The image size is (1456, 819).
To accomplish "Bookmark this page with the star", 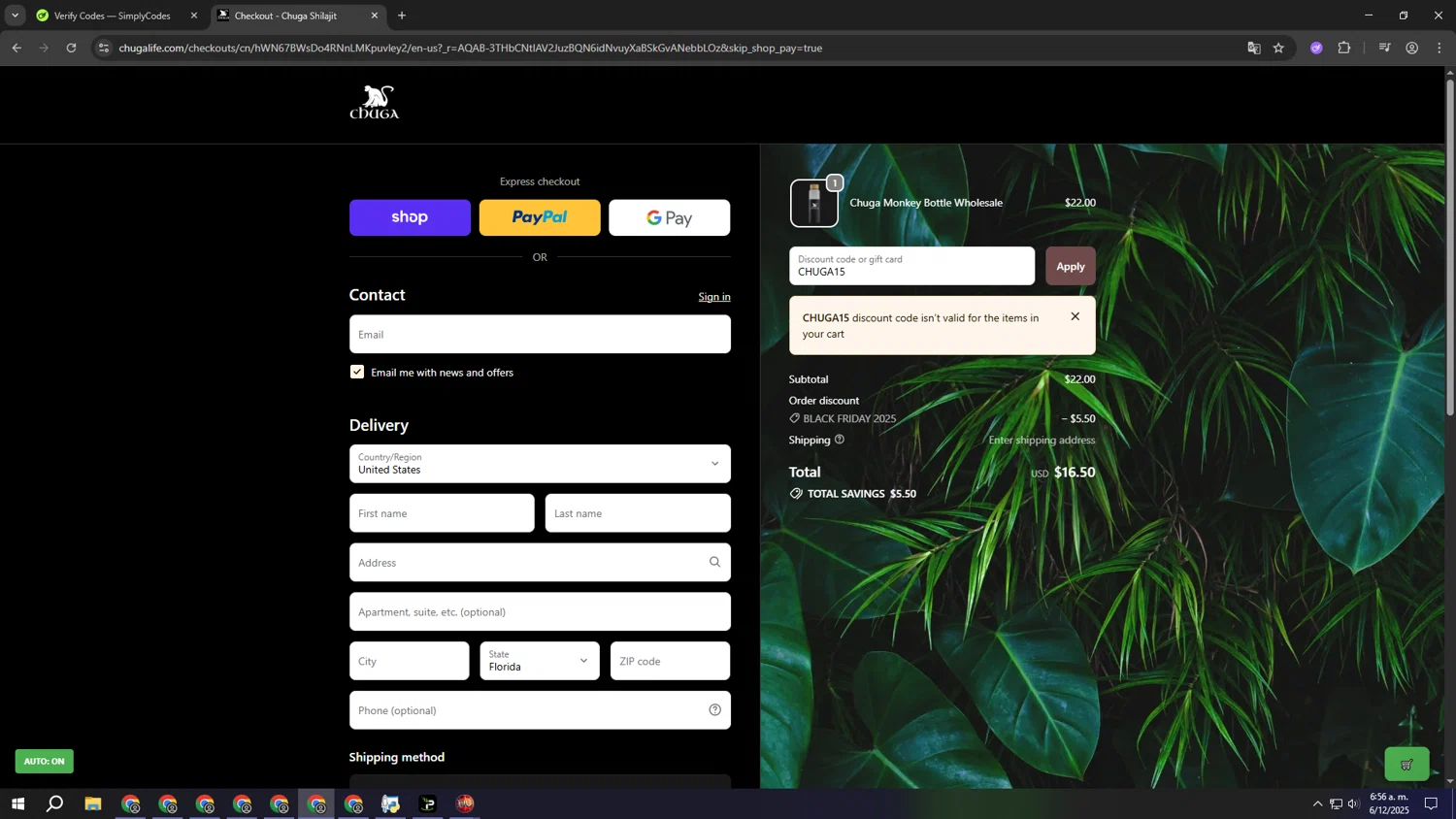I will tap(1279, 48).
